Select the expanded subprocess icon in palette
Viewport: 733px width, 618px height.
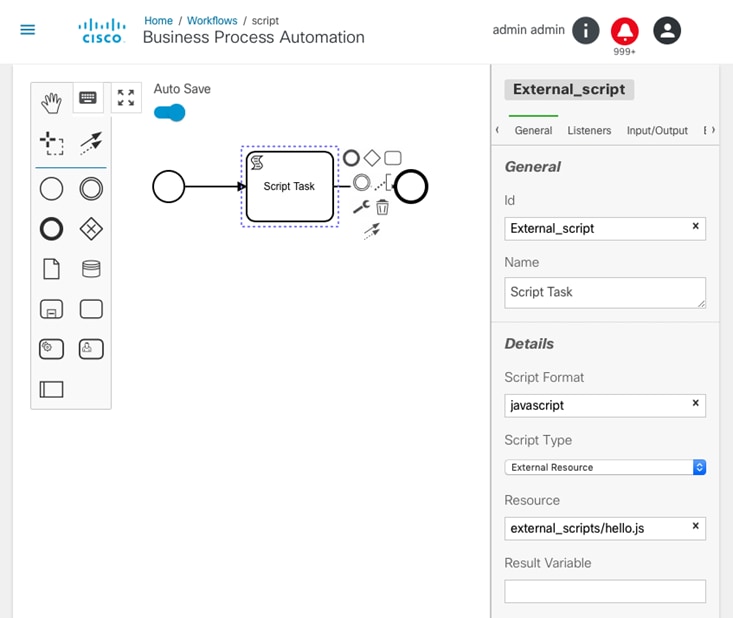pyautogui.click(x=51, y=309)
